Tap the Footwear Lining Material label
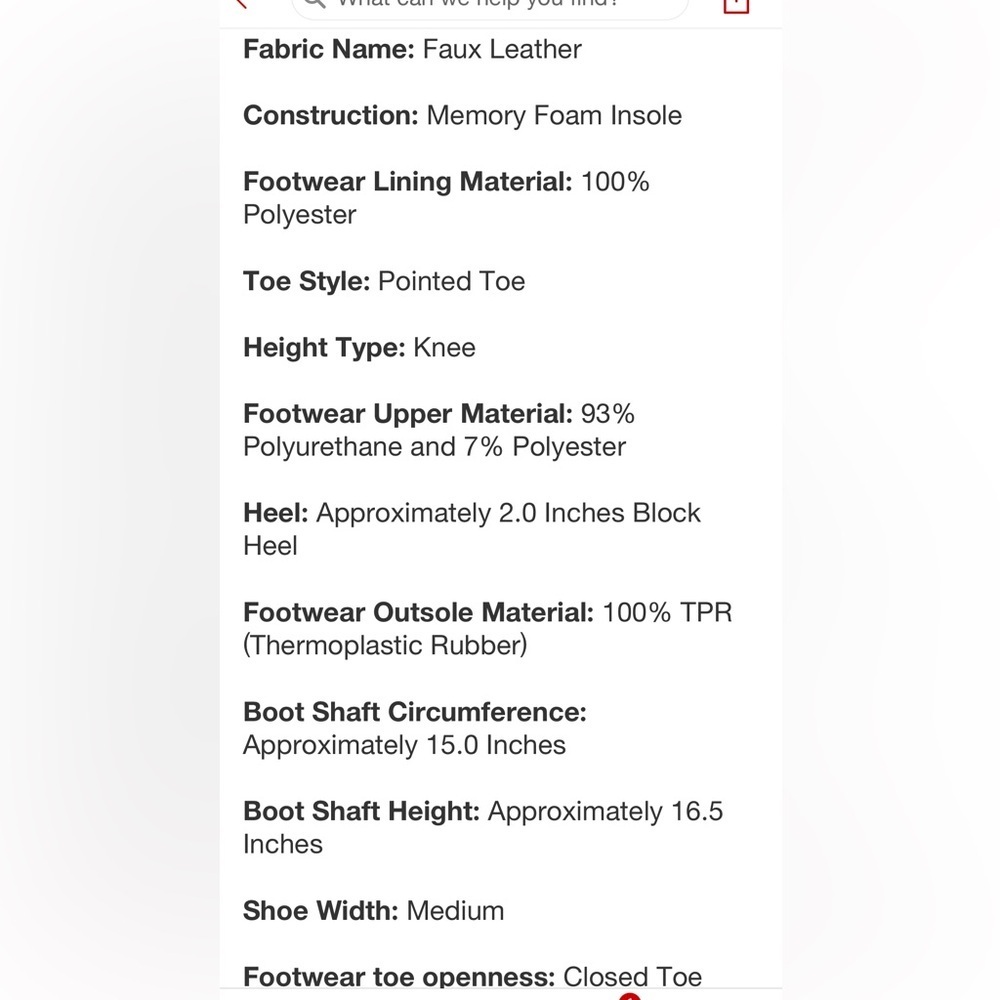The height and width of the screenshot is (1000, 1000). 408,182
